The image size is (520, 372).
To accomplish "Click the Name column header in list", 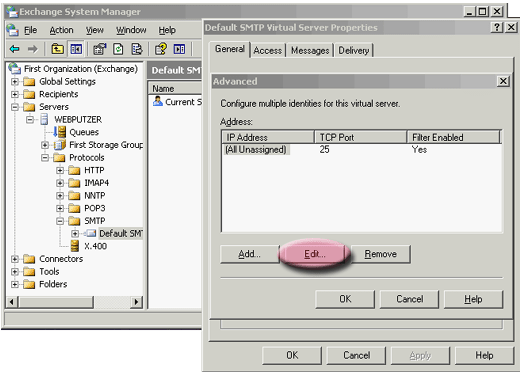I will [175, 89].
